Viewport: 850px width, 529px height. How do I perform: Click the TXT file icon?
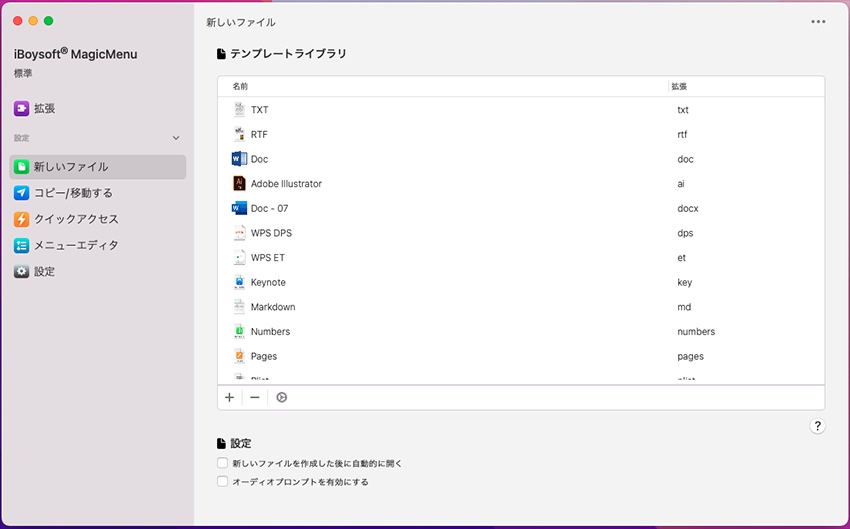click(239, 109)
